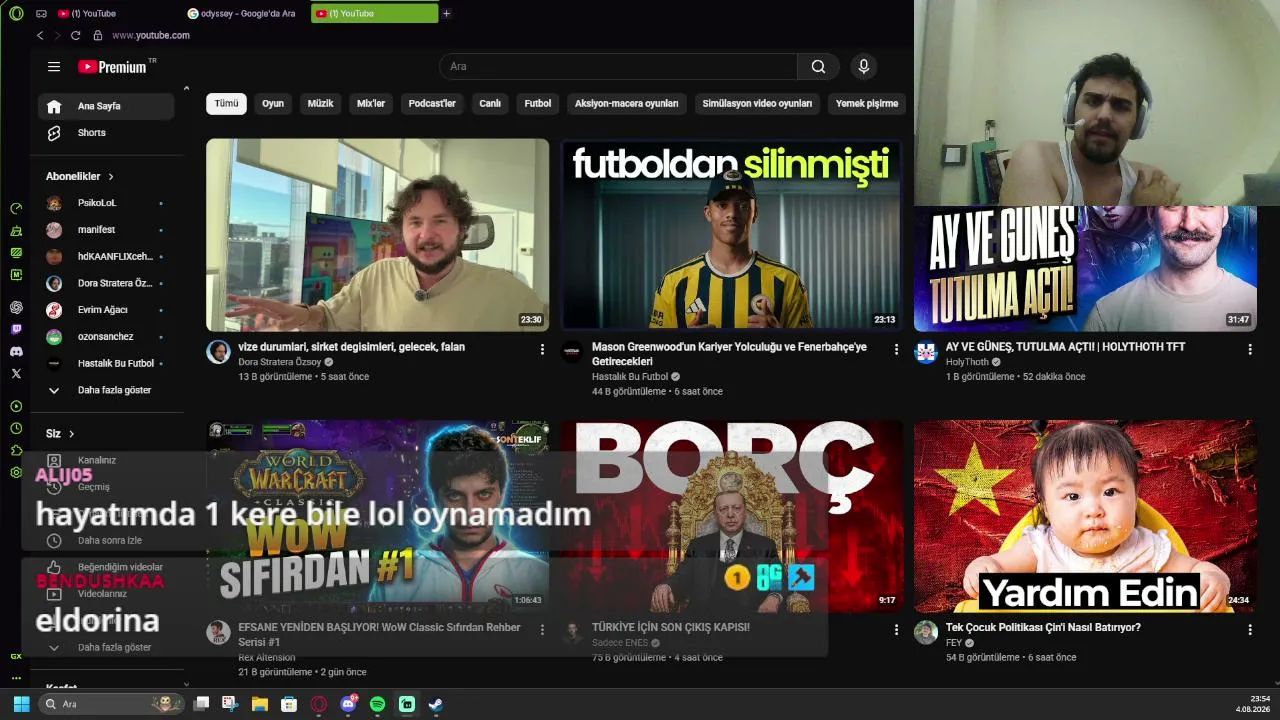Screen dimensions: 1280x720
Task: Launch Steam from the taskbar
Action: (436, 704)
